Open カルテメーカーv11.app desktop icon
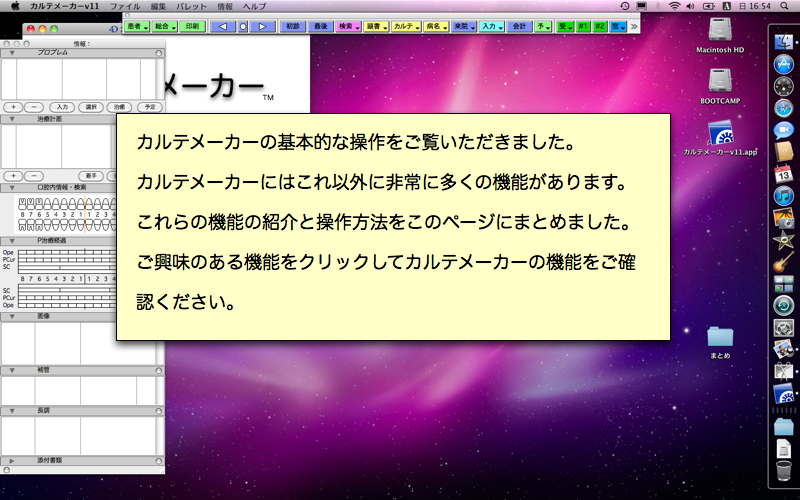800x500 pixels. click(x=721, y=133)
